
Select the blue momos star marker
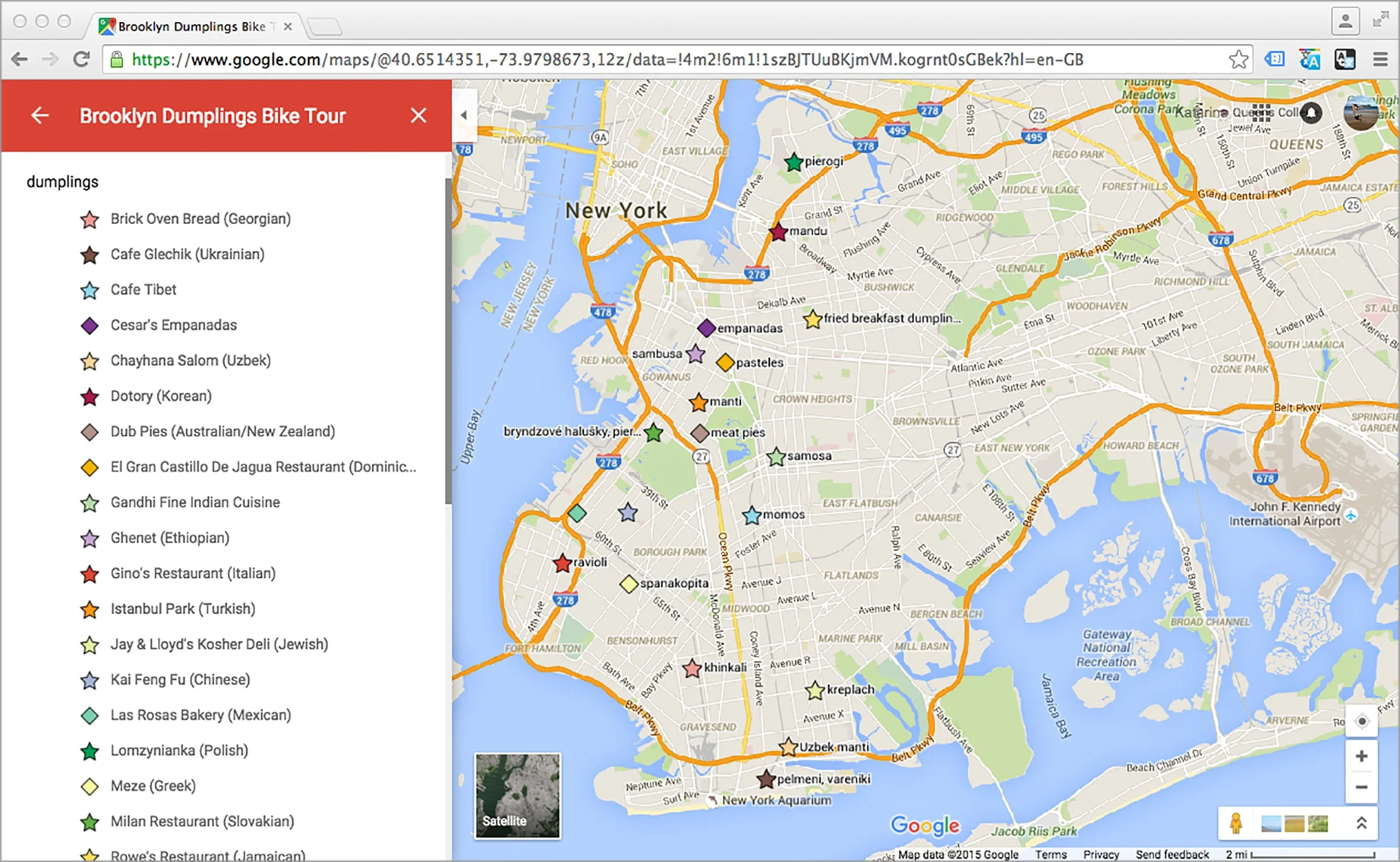click(x=752, y=515)
